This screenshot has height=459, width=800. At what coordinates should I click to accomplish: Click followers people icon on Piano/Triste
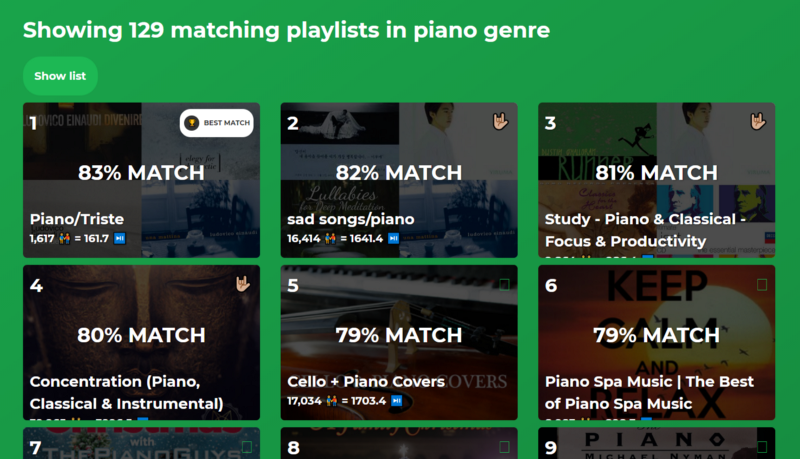pyautogui.click(x=65, y=239)
